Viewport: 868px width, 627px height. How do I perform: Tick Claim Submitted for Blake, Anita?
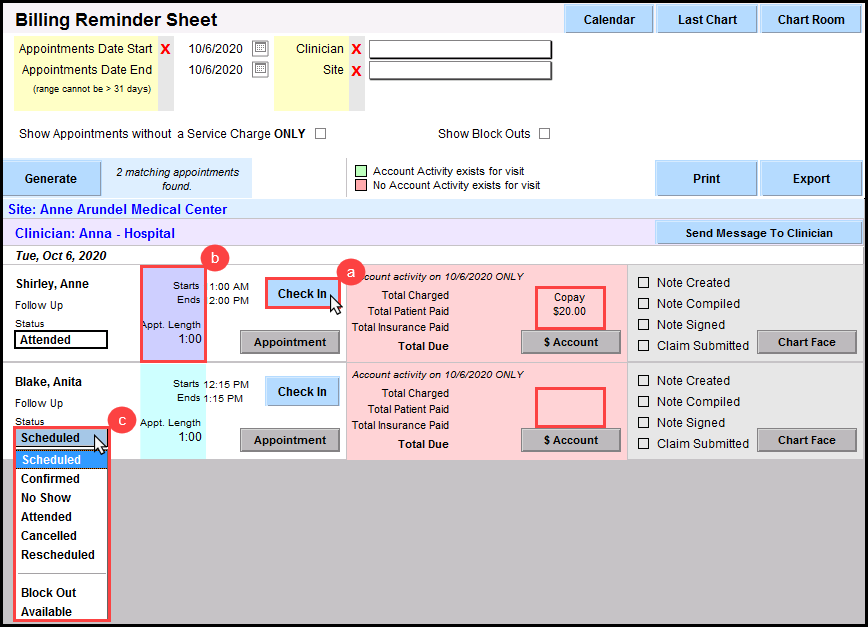pos(644,443)
